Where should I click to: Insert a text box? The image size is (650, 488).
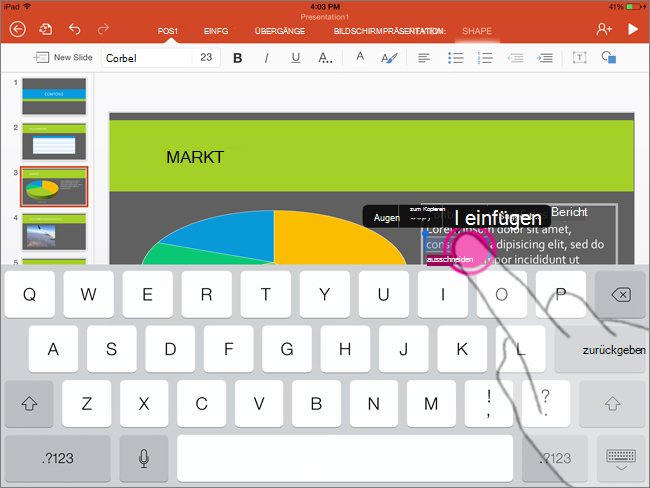[580, 58]
